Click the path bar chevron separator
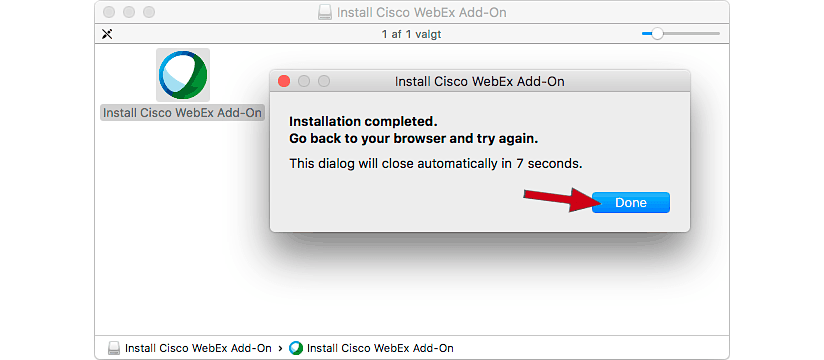 point(281,348)
